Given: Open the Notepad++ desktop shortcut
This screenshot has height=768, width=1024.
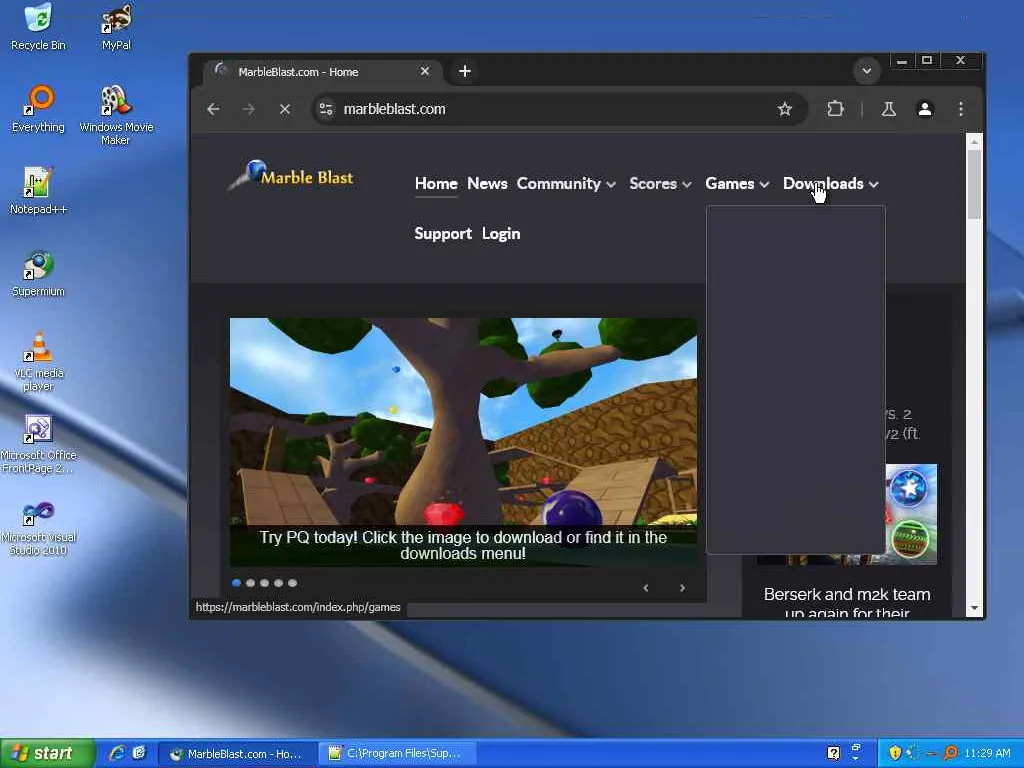Looking at the screenshot, I should 38,191.
